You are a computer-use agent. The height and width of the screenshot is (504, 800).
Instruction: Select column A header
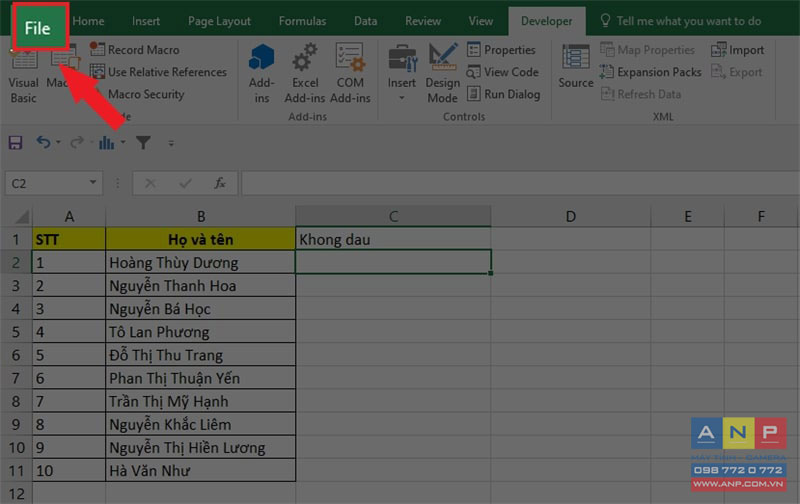tap(69, 216)
